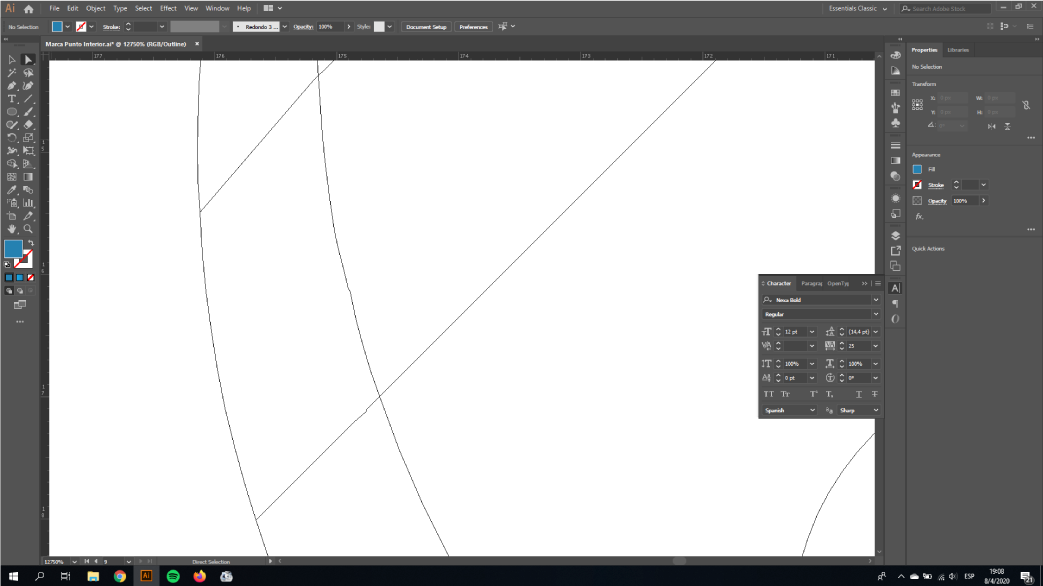
Task: Open the Layers panel icon
Action: pyautogui.click(x=895, y=236)
